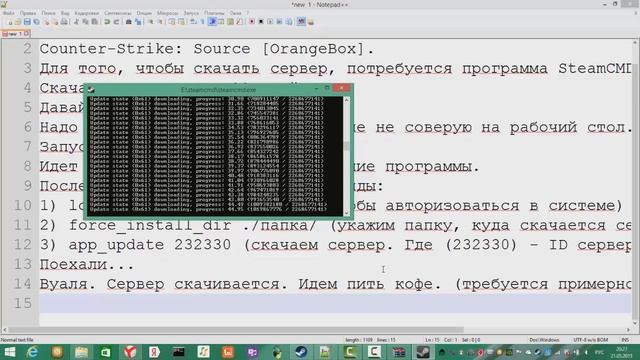Click the Copy toolbar icon

click(85, 22)
